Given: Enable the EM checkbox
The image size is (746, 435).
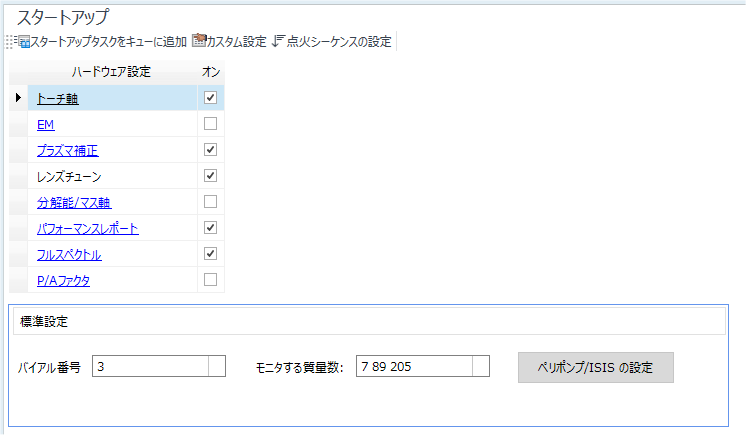Looking at the screenshot, I should pyautogui.click(x=210, y=124).
